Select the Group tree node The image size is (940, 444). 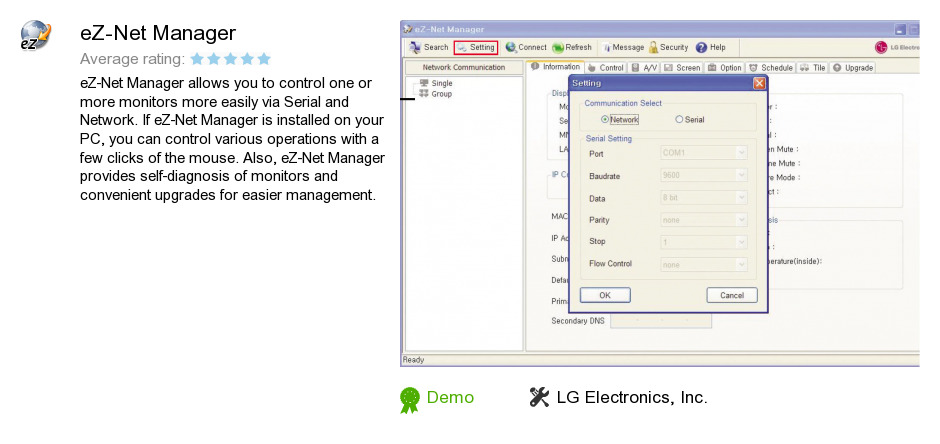436,94
